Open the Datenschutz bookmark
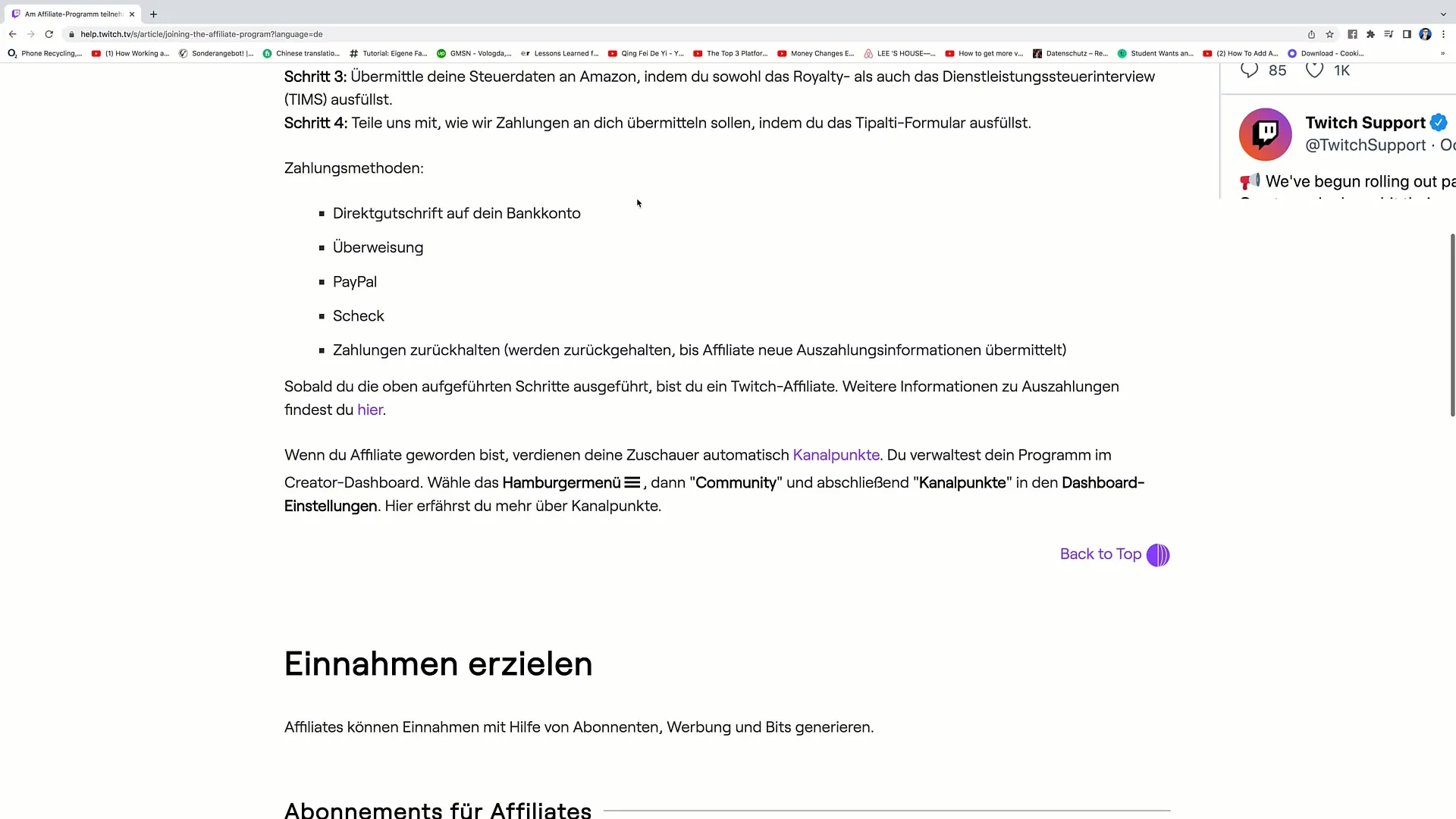1456x819 pixels. [1071, 54]
